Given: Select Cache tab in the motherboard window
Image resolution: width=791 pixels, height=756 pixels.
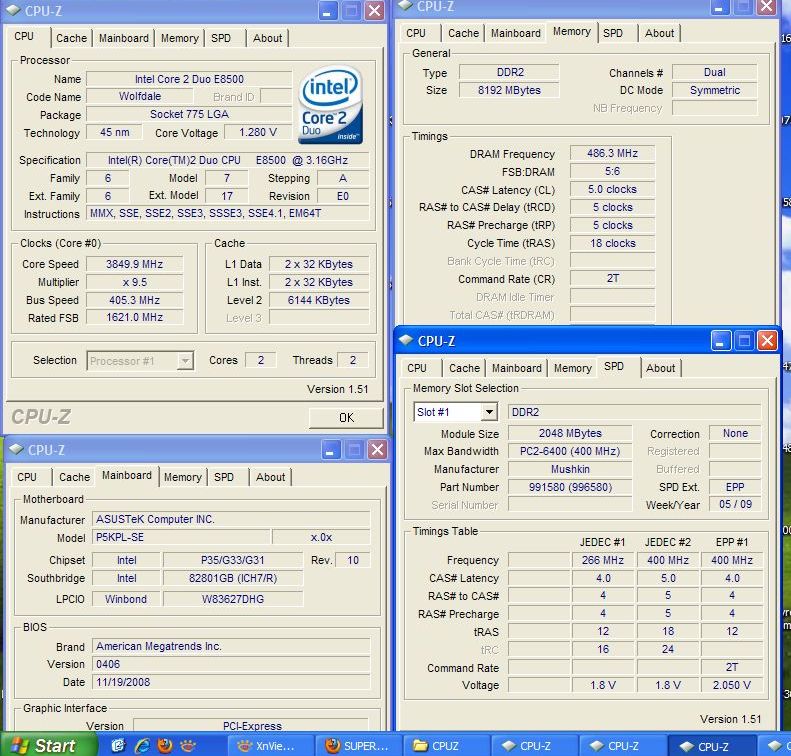Looking at the screenshot, I should click(75, 477).
